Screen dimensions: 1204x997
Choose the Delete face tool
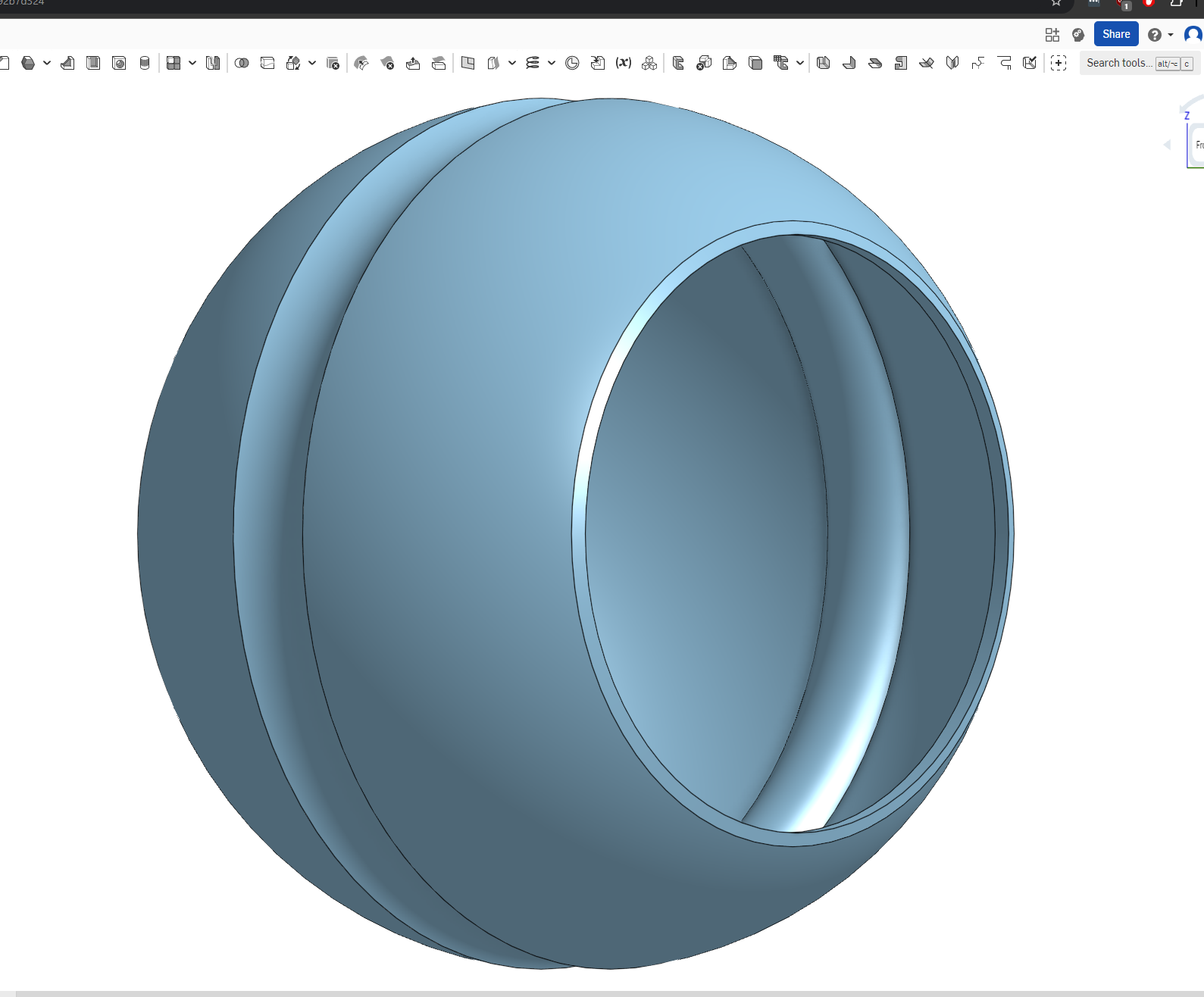pos(387,63)
